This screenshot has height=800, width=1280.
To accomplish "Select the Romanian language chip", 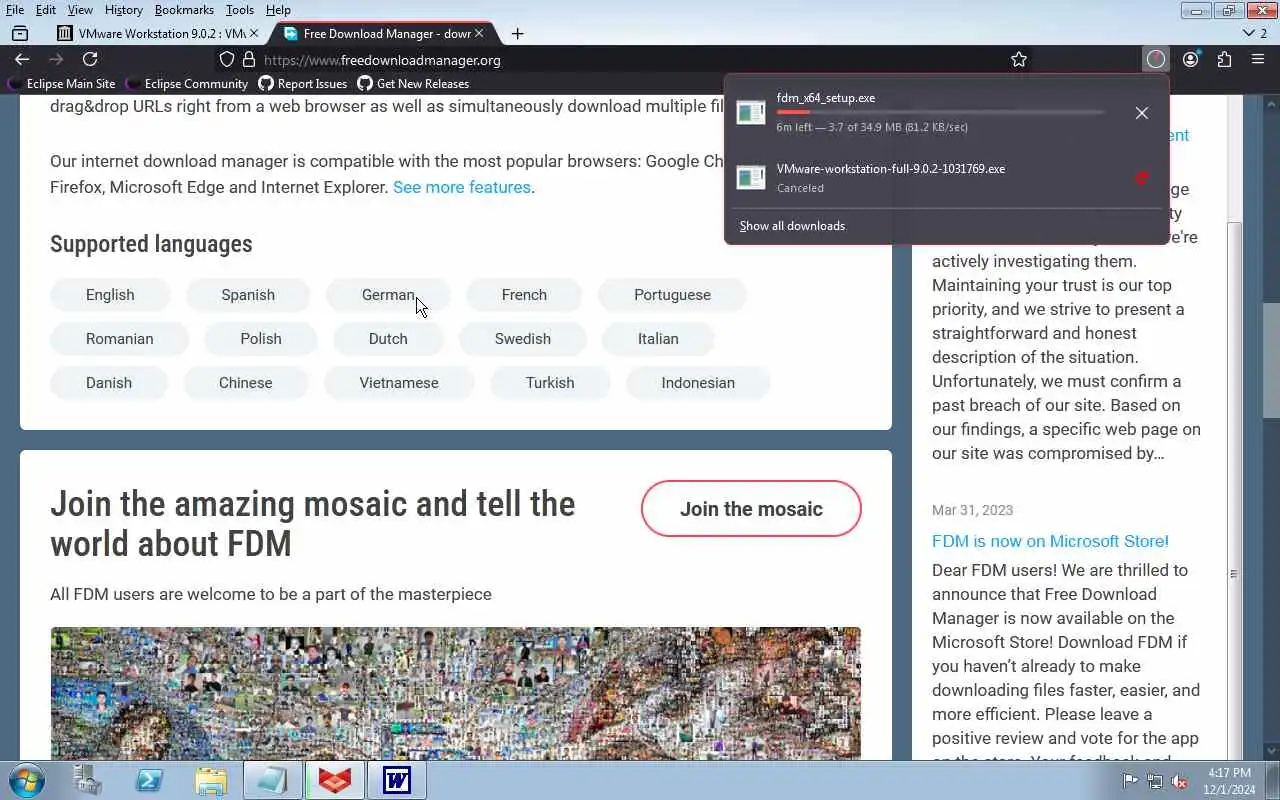I will [x=119, y=339].
